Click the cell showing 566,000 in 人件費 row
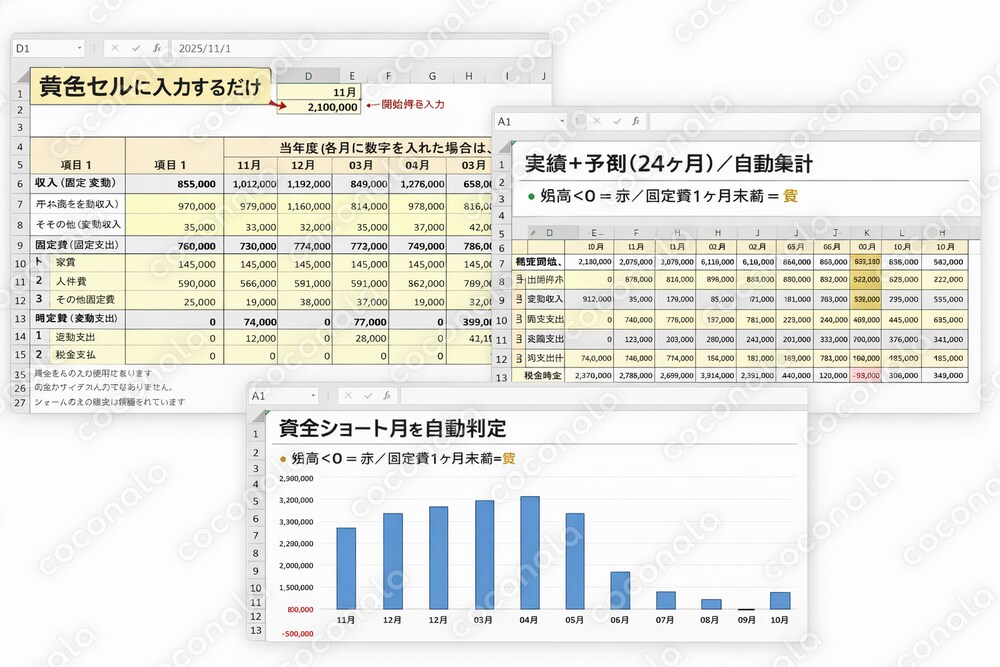Image resolution: width=1000 pixels, height=667 pixels. pos(251,283)
